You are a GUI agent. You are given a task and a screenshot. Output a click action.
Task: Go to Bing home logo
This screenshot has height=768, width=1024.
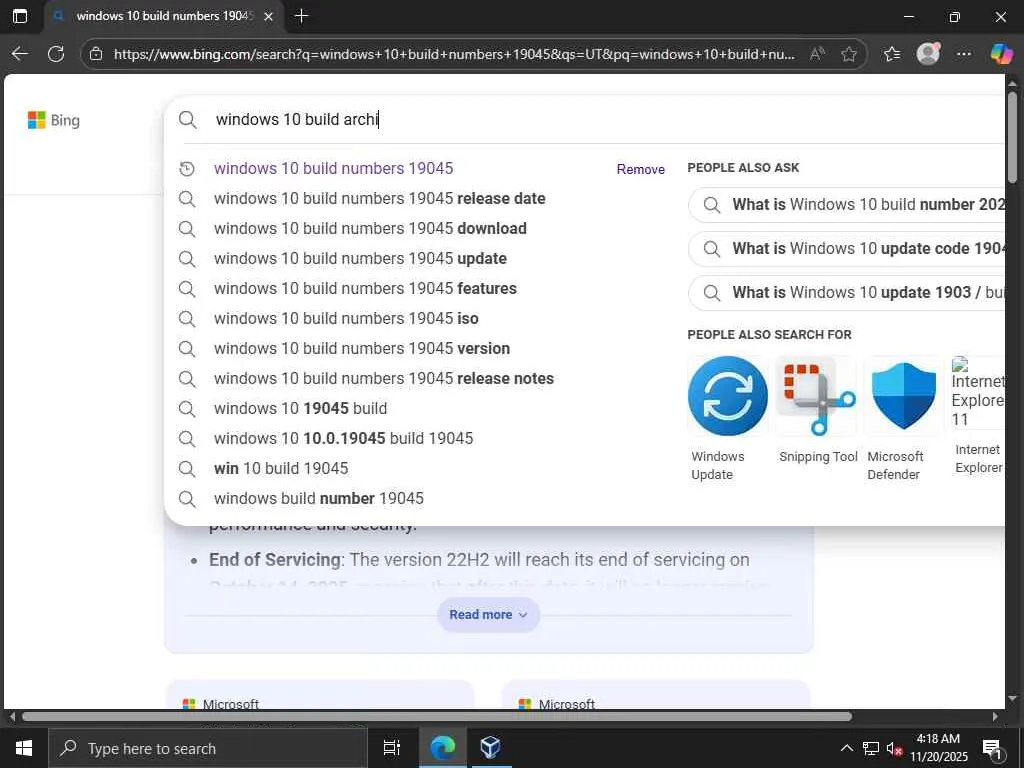pyautogui.click(x=54, y=120)
